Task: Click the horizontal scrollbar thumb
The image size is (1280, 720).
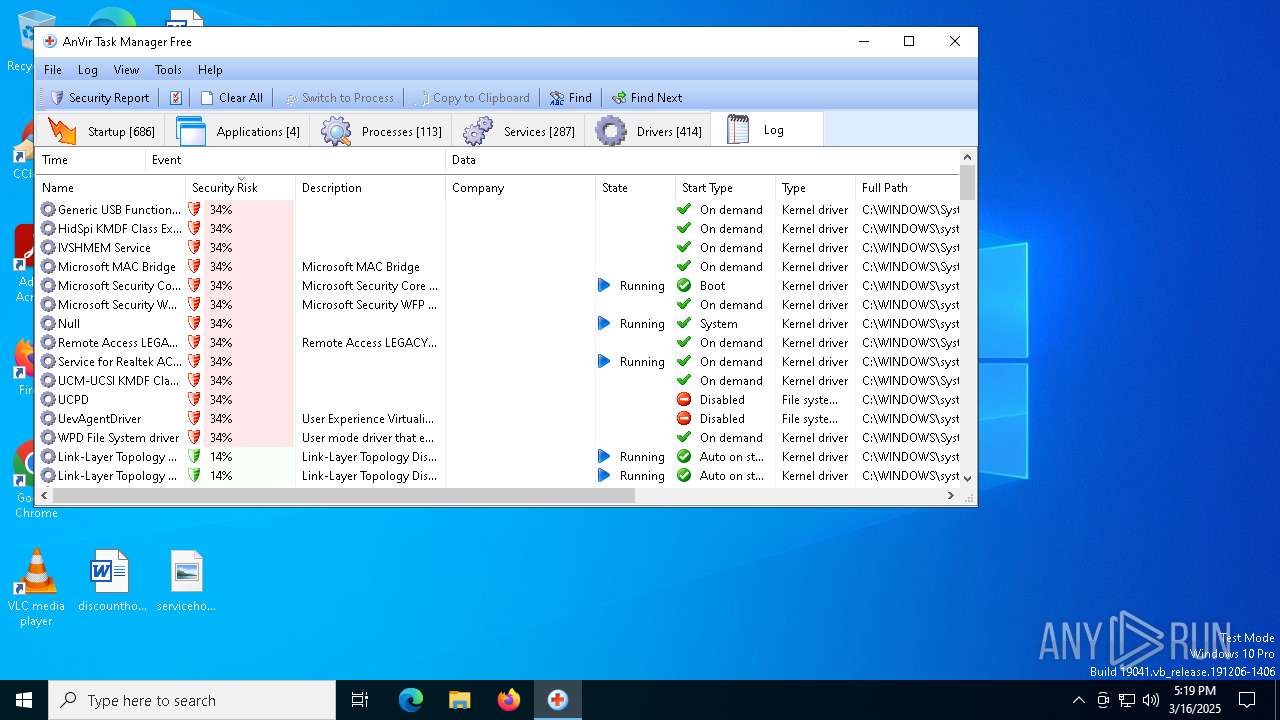Action: tap(344, 496)
